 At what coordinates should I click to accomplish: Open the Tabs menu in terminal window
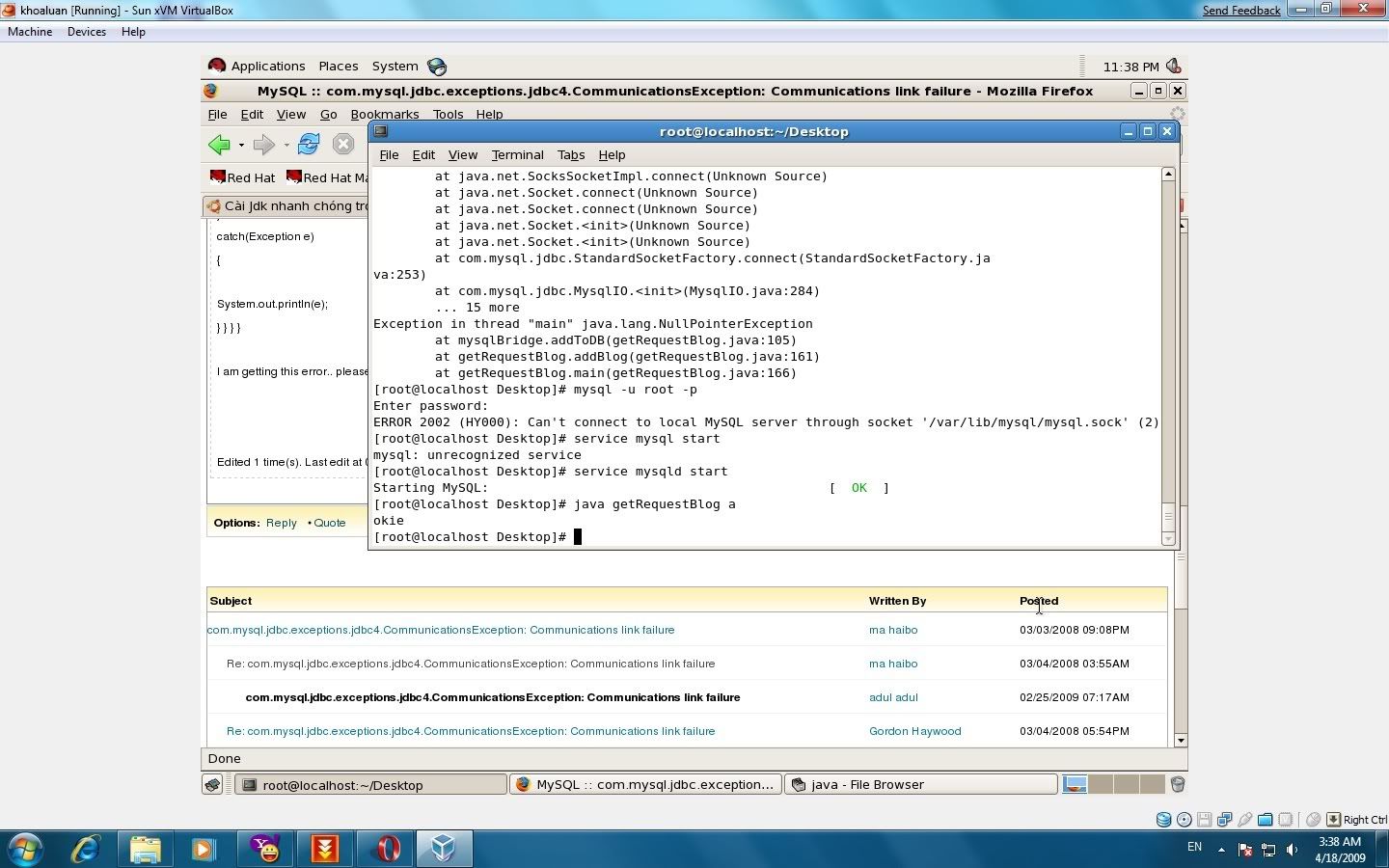(570, 154)
